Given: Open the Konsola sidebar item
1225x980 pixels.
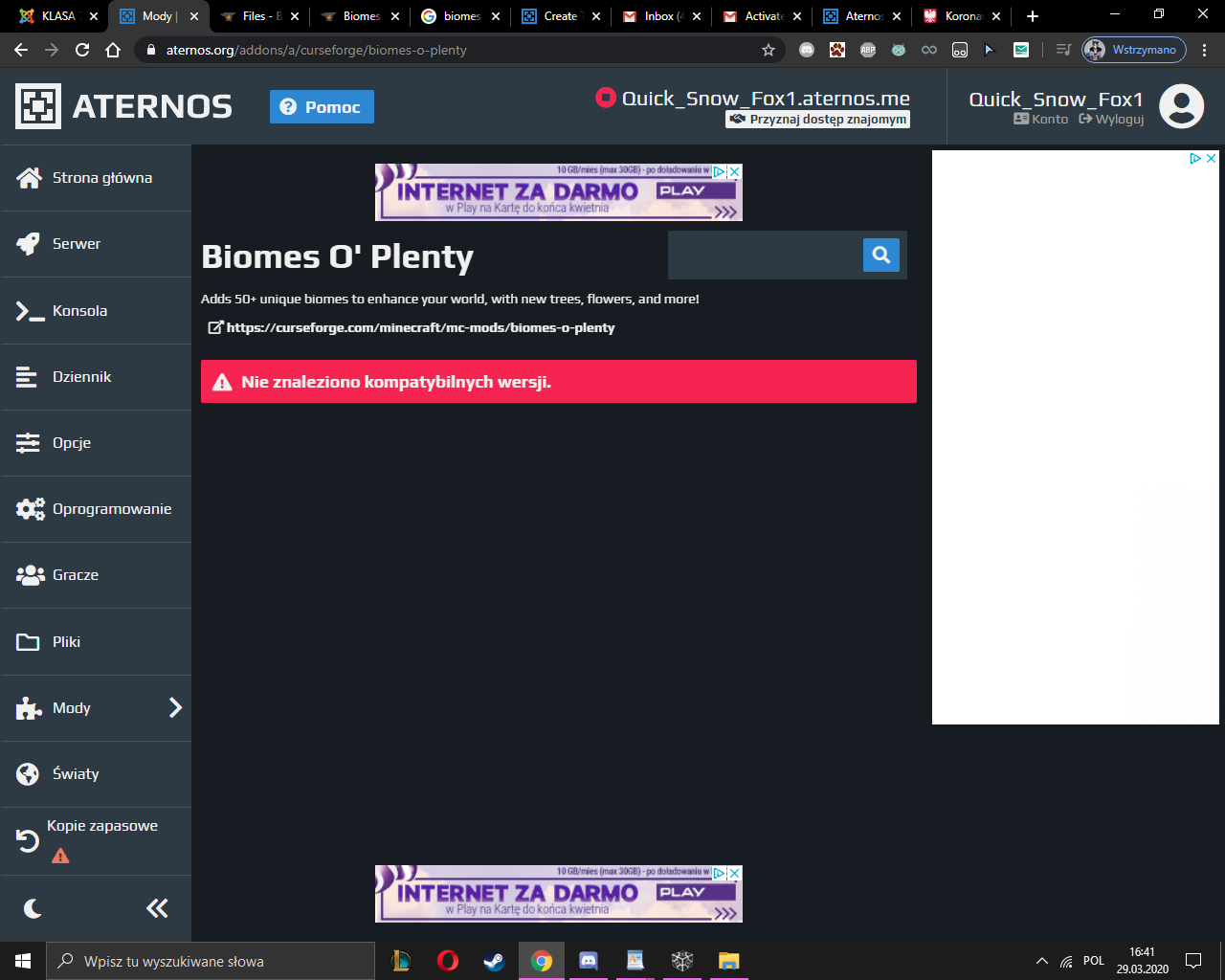Looking at the screenshot, I should 96,311.
